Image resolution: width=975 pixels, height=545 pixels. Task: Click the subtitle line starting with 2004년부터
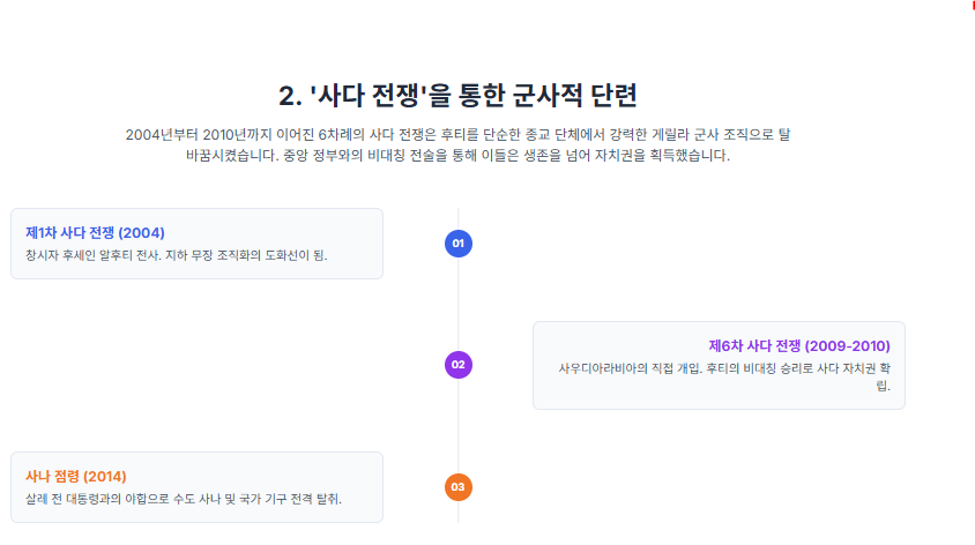tap(458, 134)
